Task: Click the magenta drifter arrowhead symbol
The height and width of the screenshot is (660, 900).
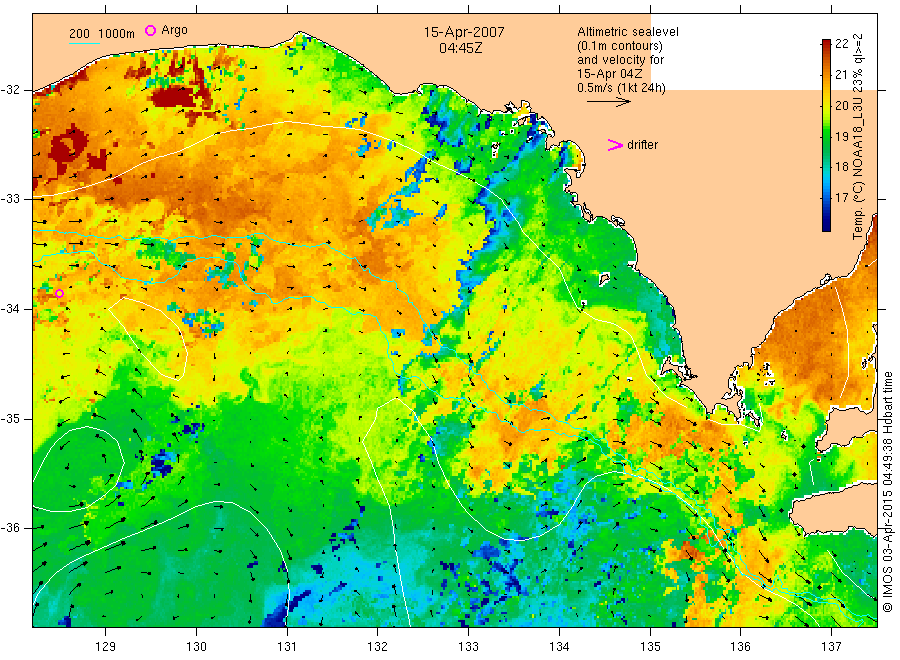Action: (x=615, y=145)
